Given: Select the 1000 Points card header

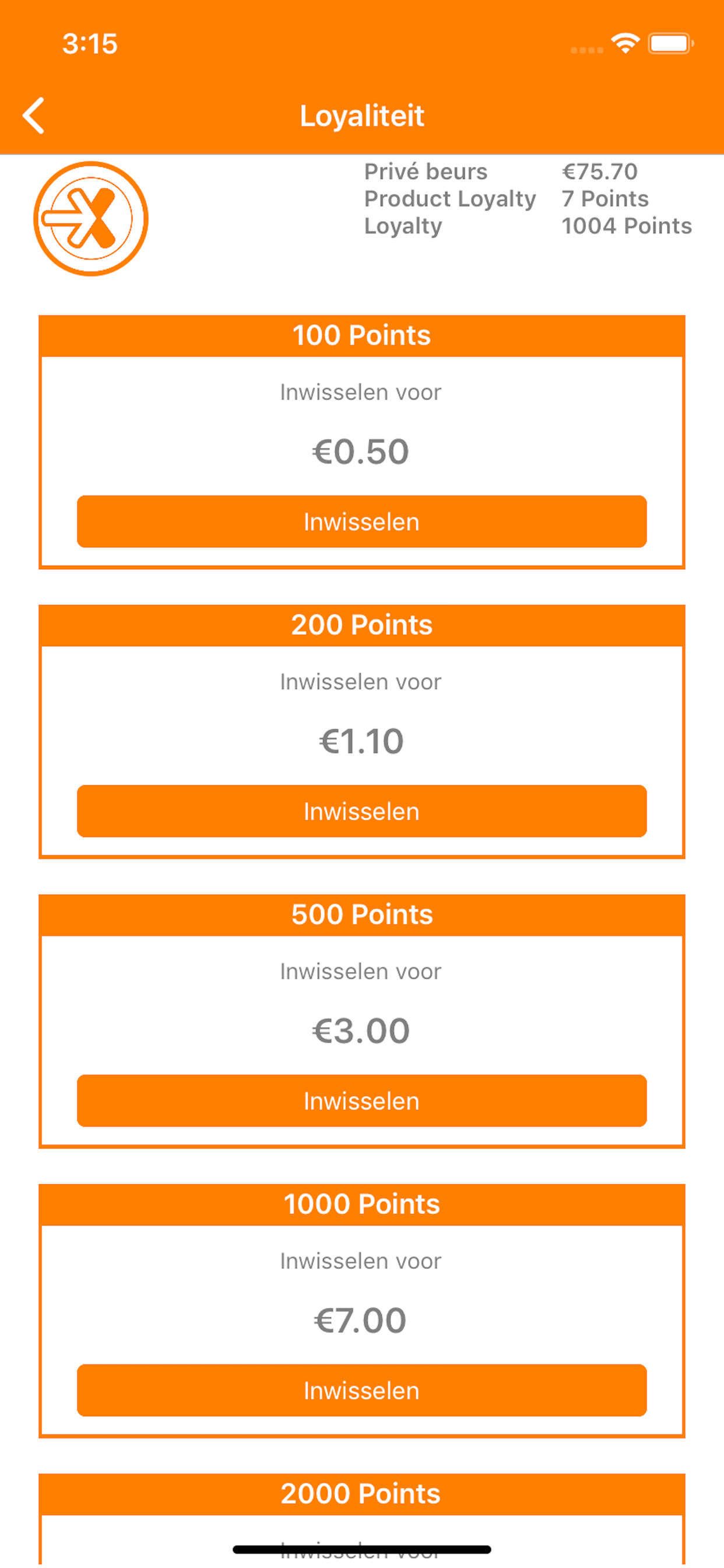Looking at the screenshot, I should click(361, 1205).
